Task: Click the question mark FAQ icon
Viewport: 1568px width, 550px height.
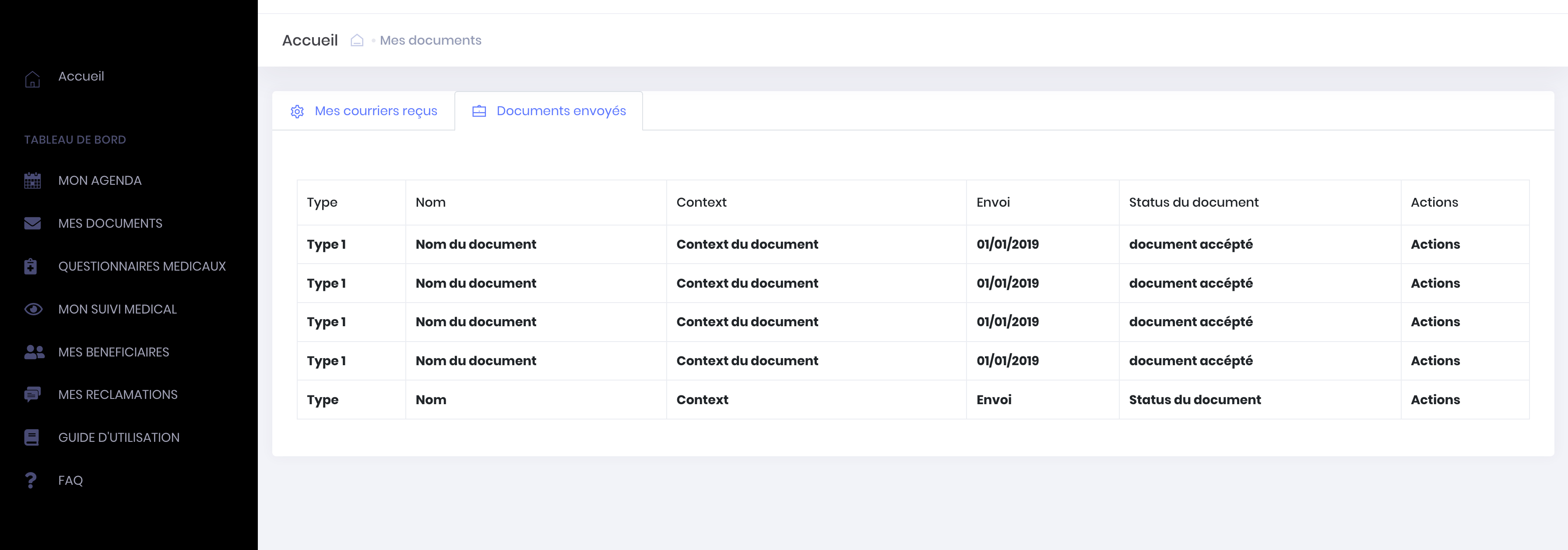Action: (31, 480)
